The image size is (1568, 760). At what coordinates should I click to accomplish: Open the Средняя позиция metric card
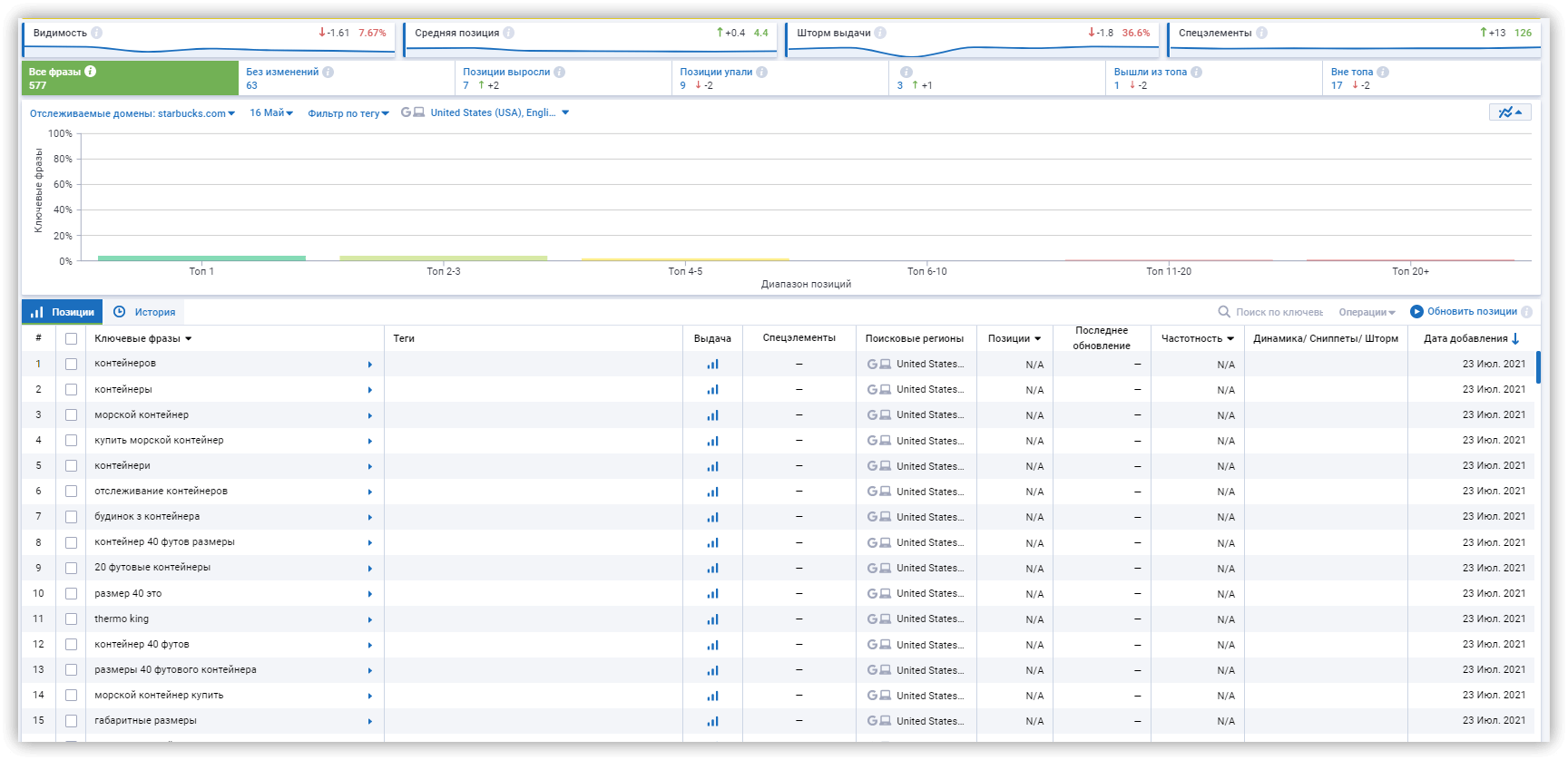tap(591, 39)
